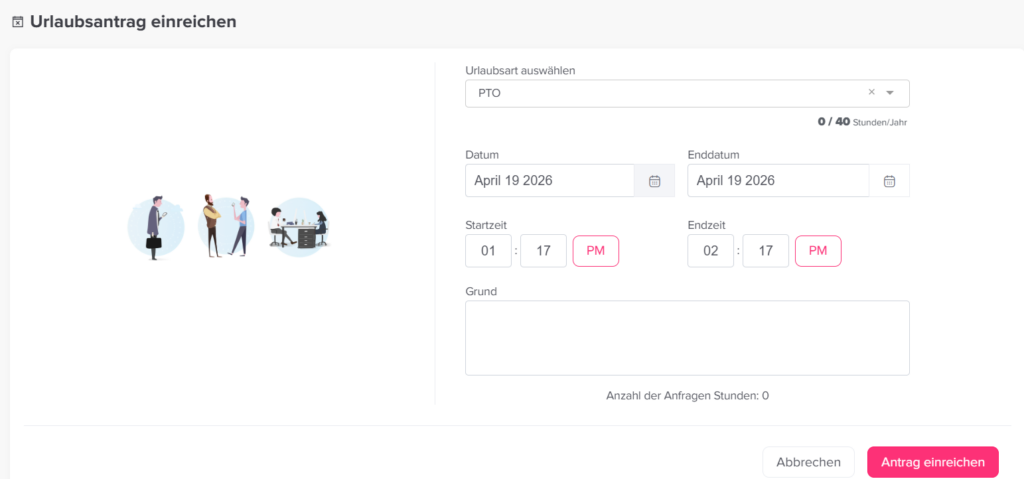Click the Enddatum date input field
Viewport: 1024px width, 479px height.
[777, 181]
